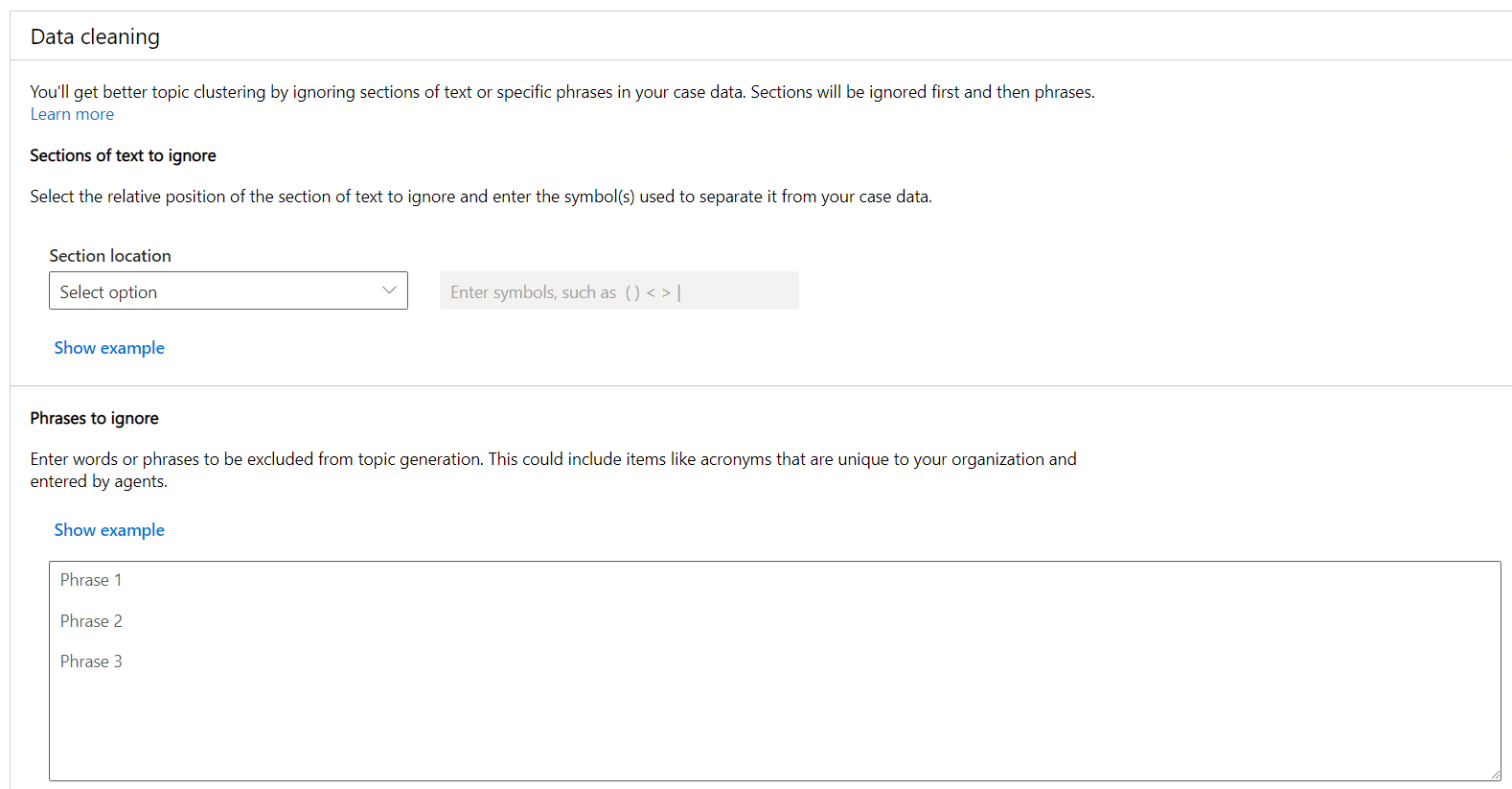Show example under Section location
The image size is (1512, 789).
click(109, 347)
